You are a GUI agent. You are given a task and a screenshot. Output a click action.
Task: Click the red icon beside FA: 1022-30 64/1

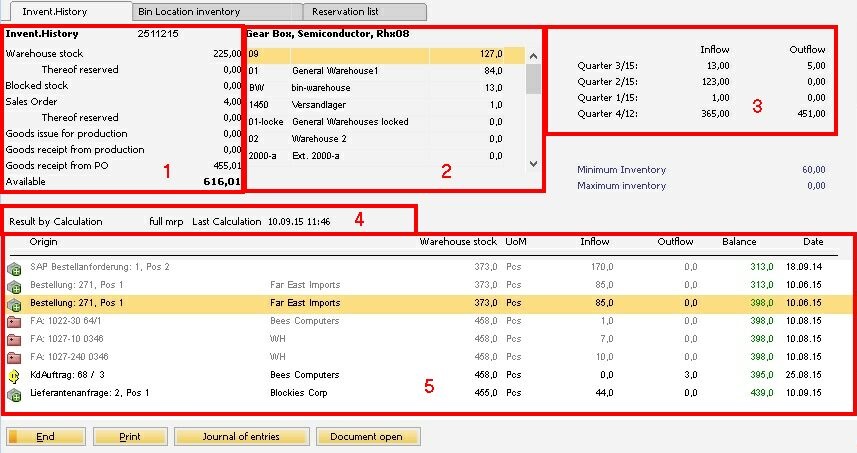[14, 321]
